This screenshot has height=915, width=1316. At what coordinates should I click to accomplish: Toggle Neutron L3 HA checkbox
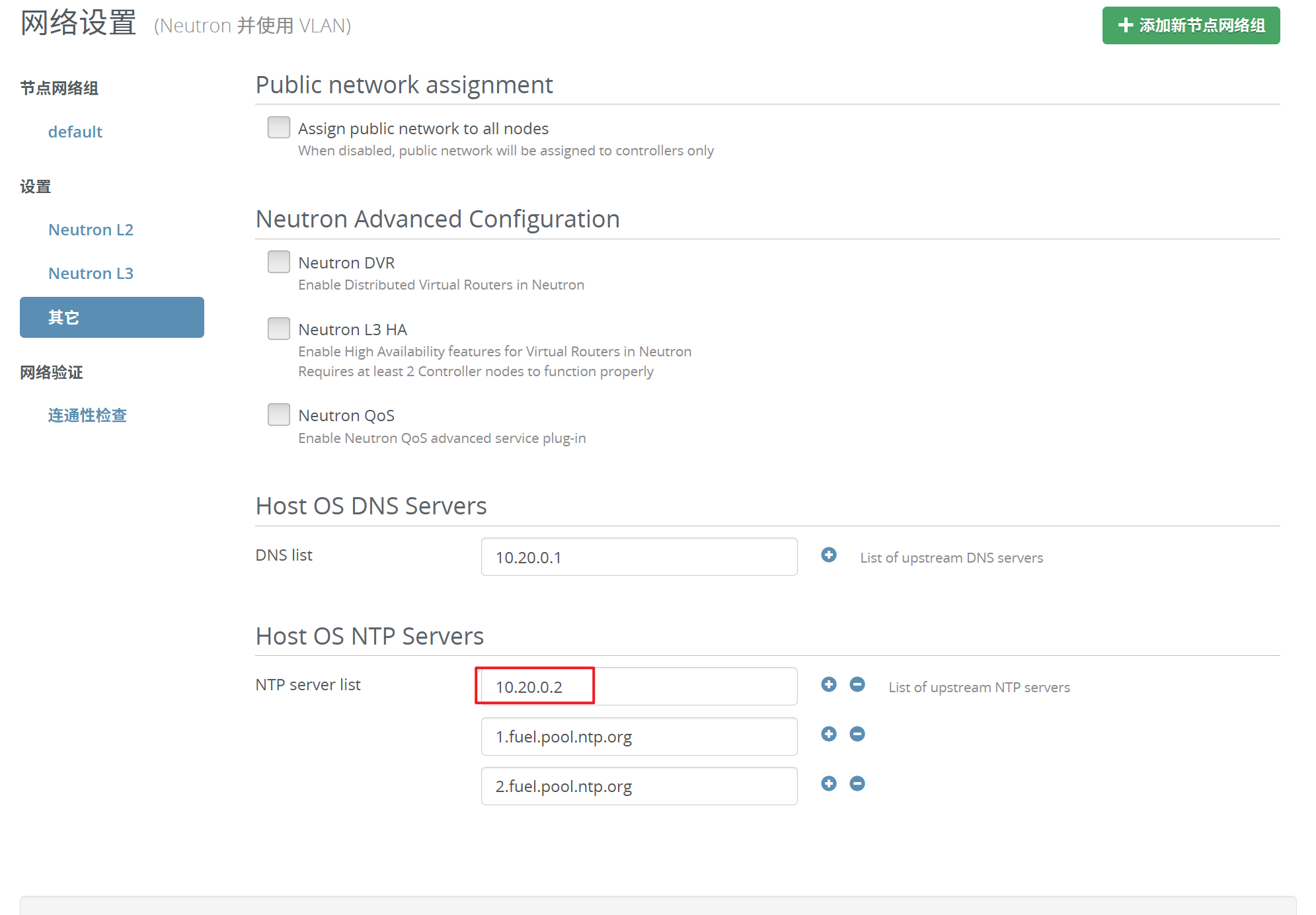click(279, 329)
